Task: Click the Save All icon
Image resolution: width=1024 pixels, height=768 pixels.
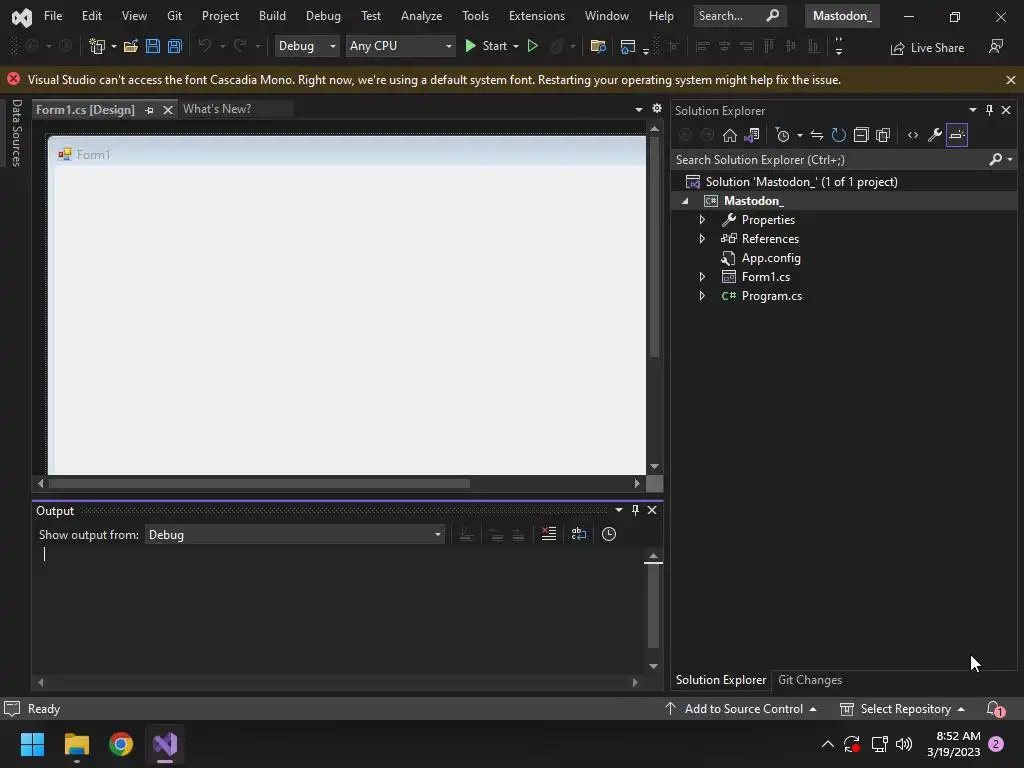Action: point(174,46)
